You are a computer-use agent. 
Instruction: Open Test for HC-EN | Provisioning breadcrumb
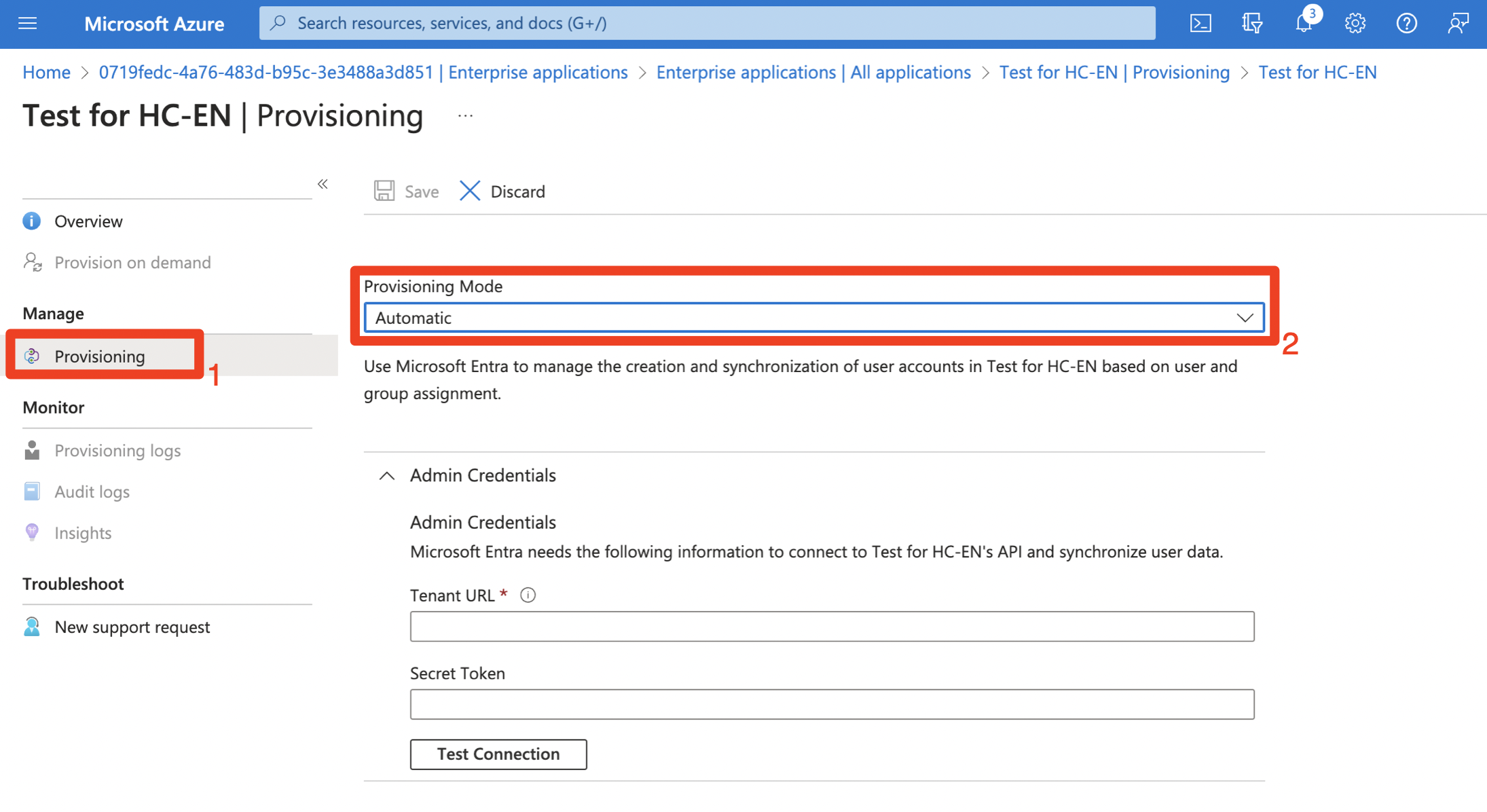click(1114, 72)
